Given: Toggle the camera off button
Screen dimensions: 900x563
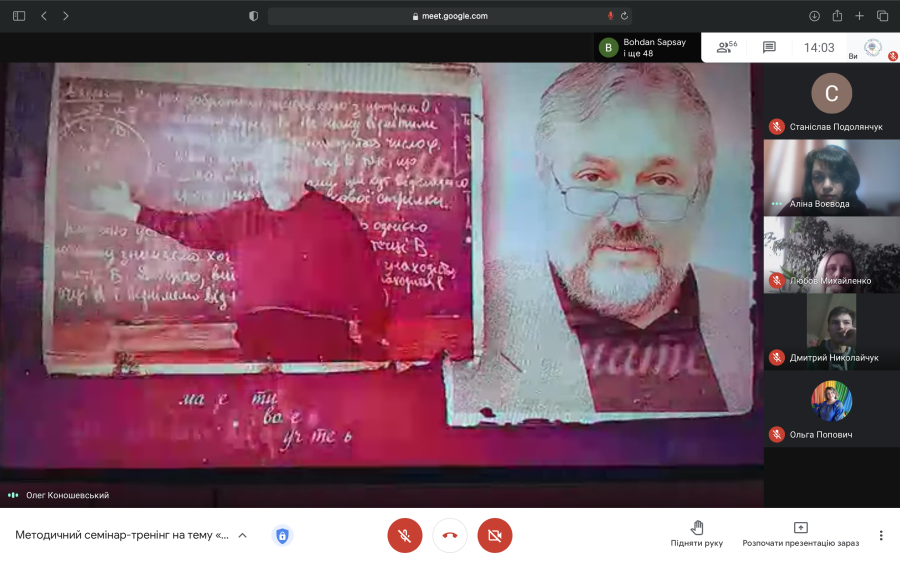Looking at the screenshot, I should (495, 535).
